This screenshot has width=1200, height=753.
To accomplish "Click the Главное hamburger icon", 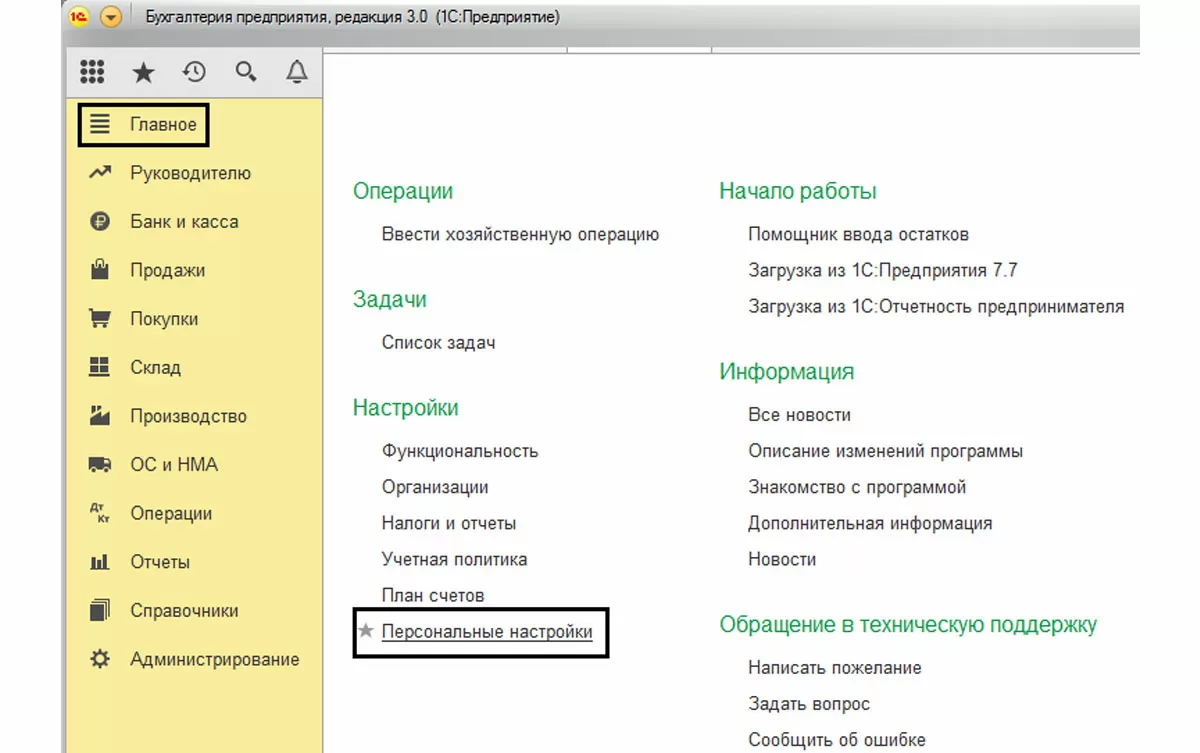I will pyautogui.click(x=100, y=125).
